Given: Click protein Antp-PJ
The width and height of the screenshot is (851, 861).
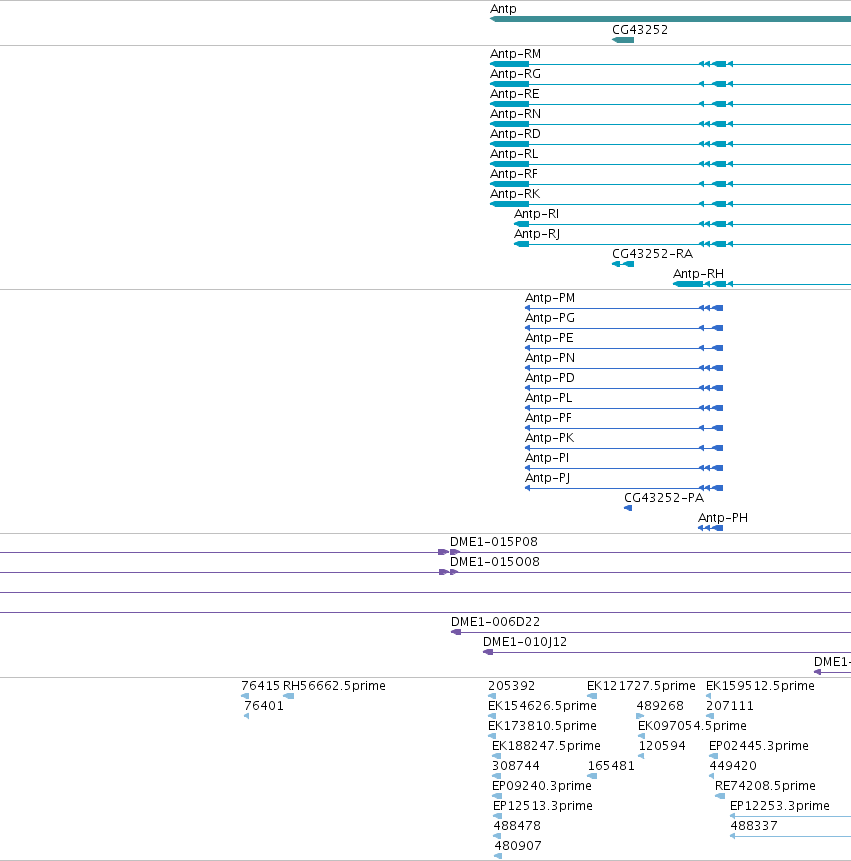Looking at the screenshot, I should (x=547, y=478).
